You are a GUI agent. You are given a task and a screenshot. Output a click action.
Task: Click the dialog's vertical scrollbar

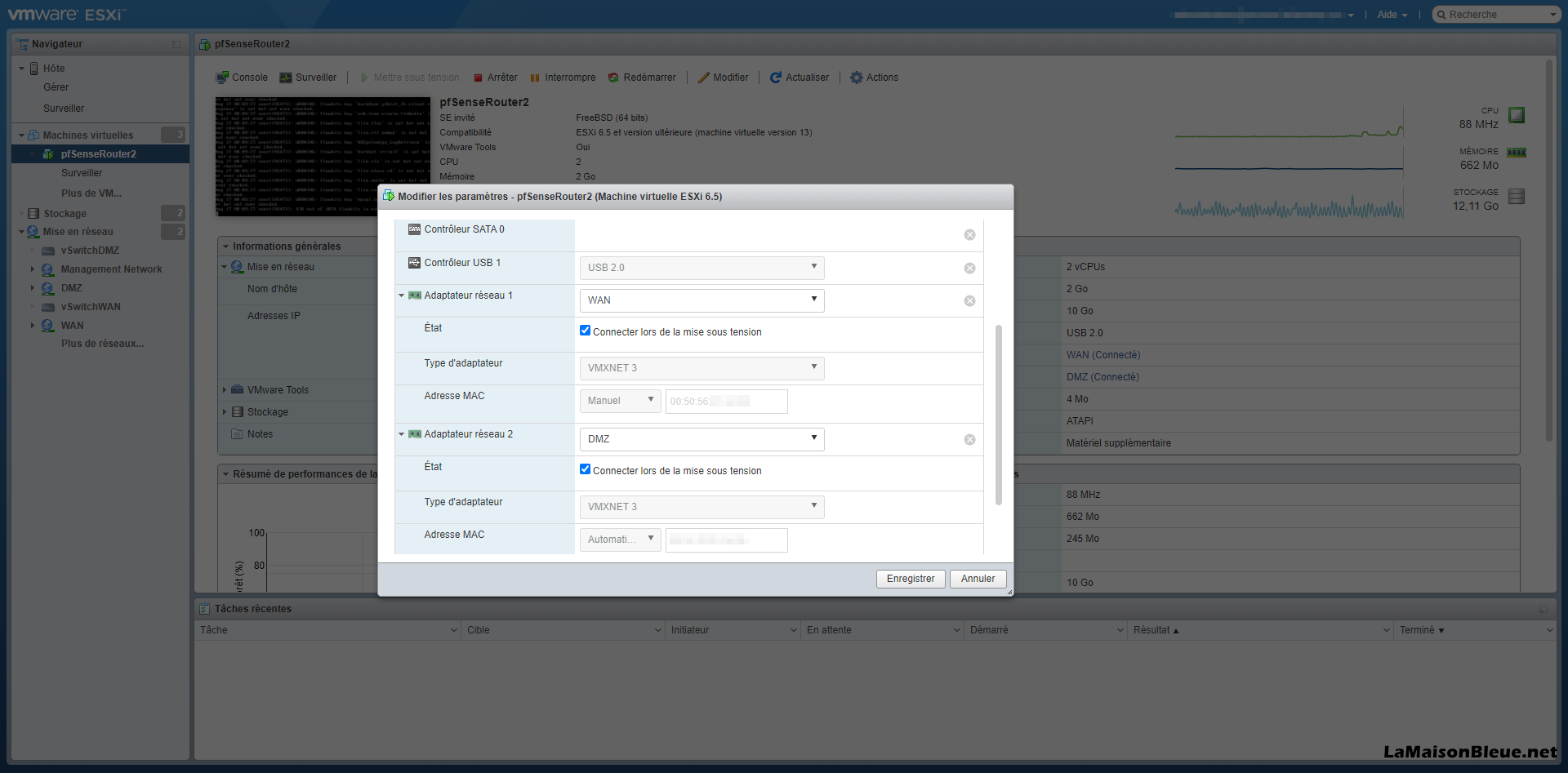(998, 415)
